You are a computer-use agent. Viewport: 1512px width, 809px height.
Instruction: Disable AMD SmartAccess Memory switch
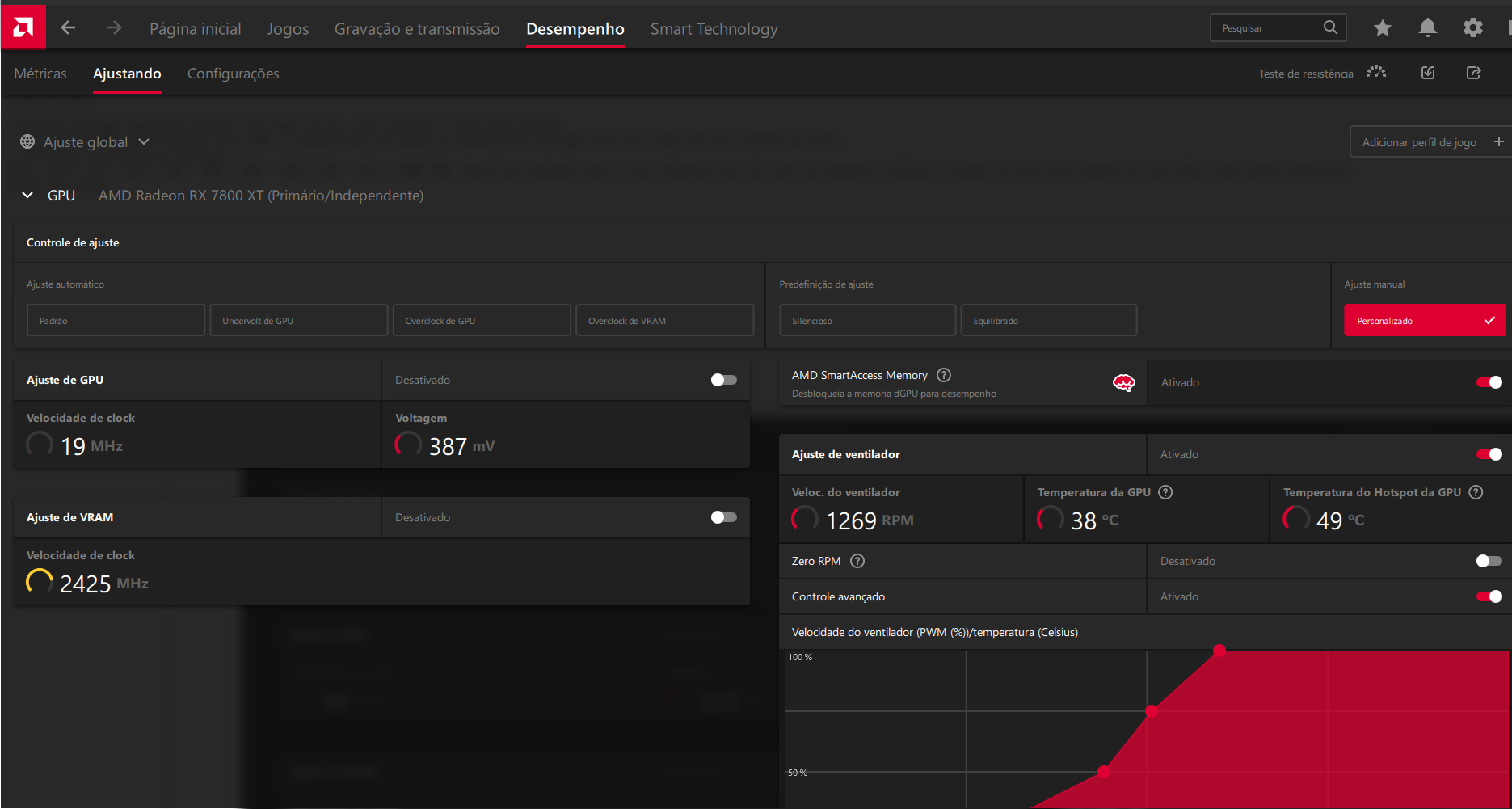(x=1489, y=382)
